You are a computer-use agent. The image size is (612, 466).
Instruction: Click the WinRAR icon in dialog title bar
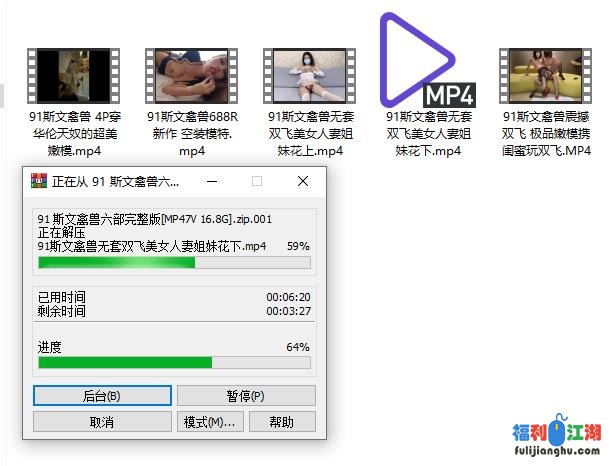(39, 181)
